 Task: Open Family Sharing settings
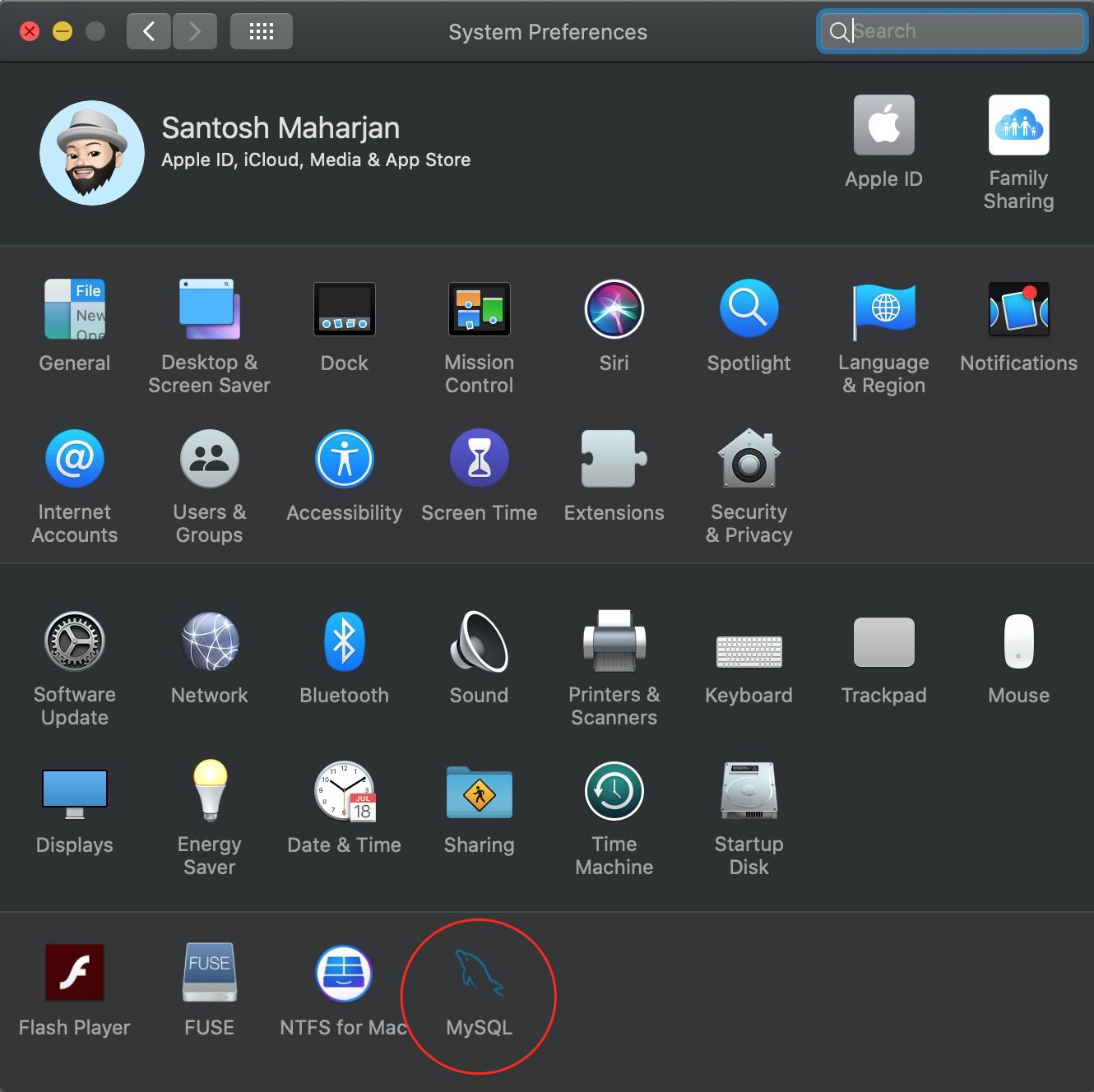click(1018, 126)
